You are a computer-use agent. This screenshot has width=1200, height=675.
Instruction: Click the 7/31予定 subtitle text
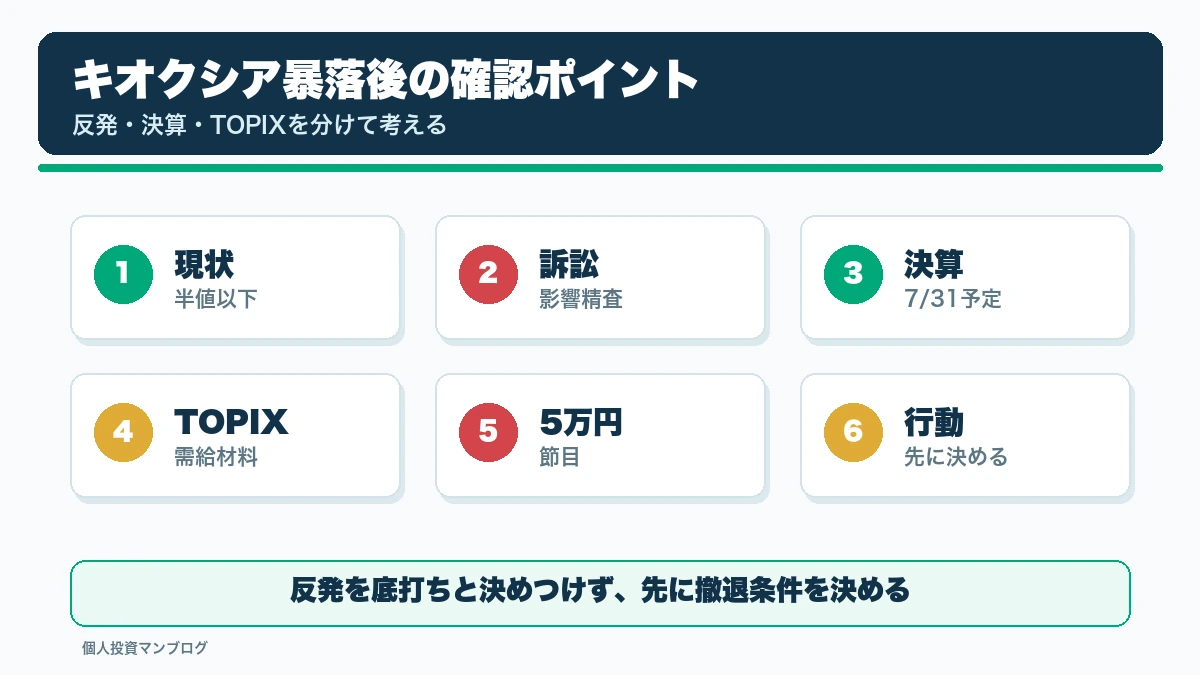click(951, 299)
